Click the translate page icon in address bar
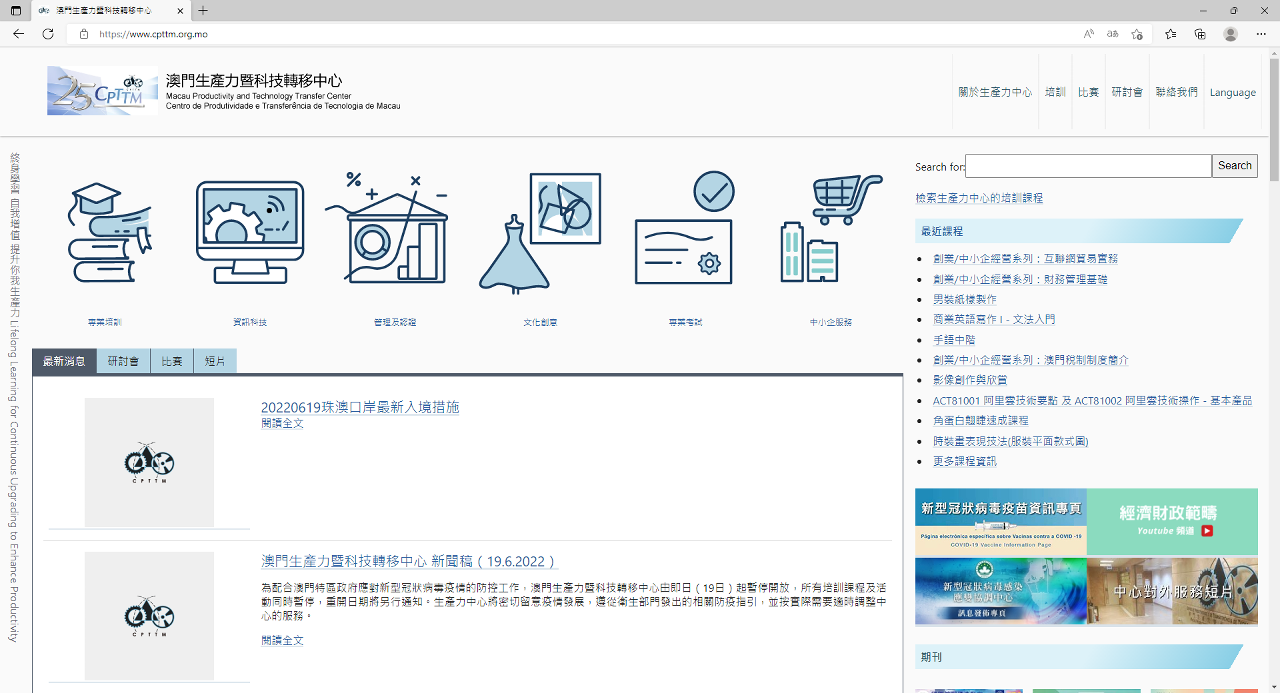Image resolution: width=1280 pixels, height=693 pixels. tap(1112, 34)
